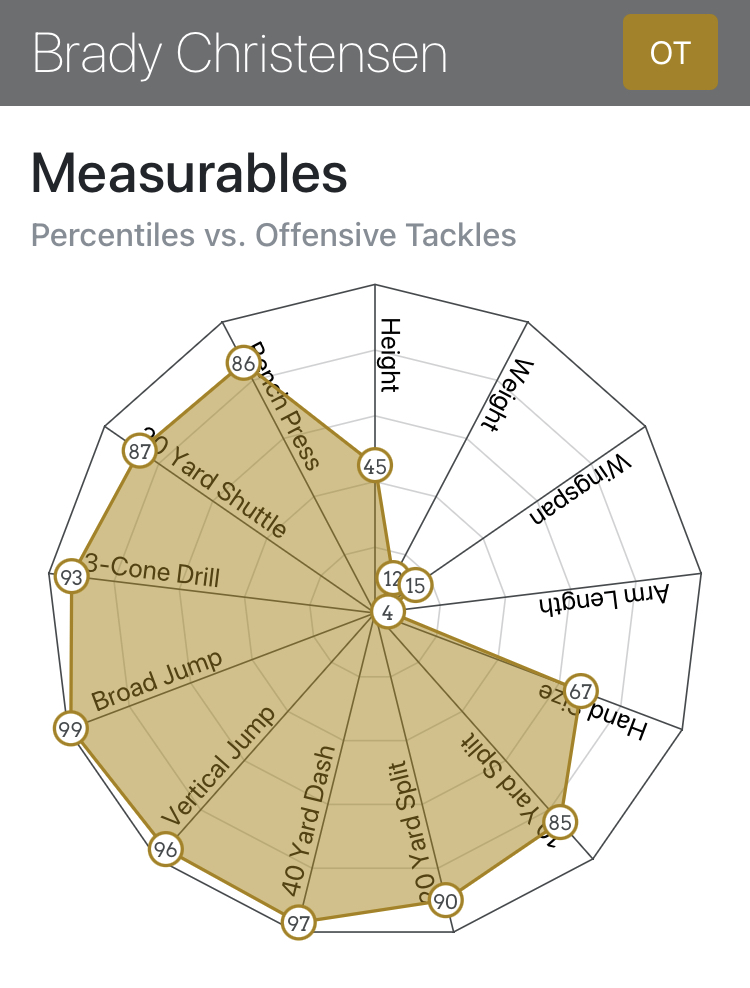Select the 96 Vertical Jump data point

166,849
